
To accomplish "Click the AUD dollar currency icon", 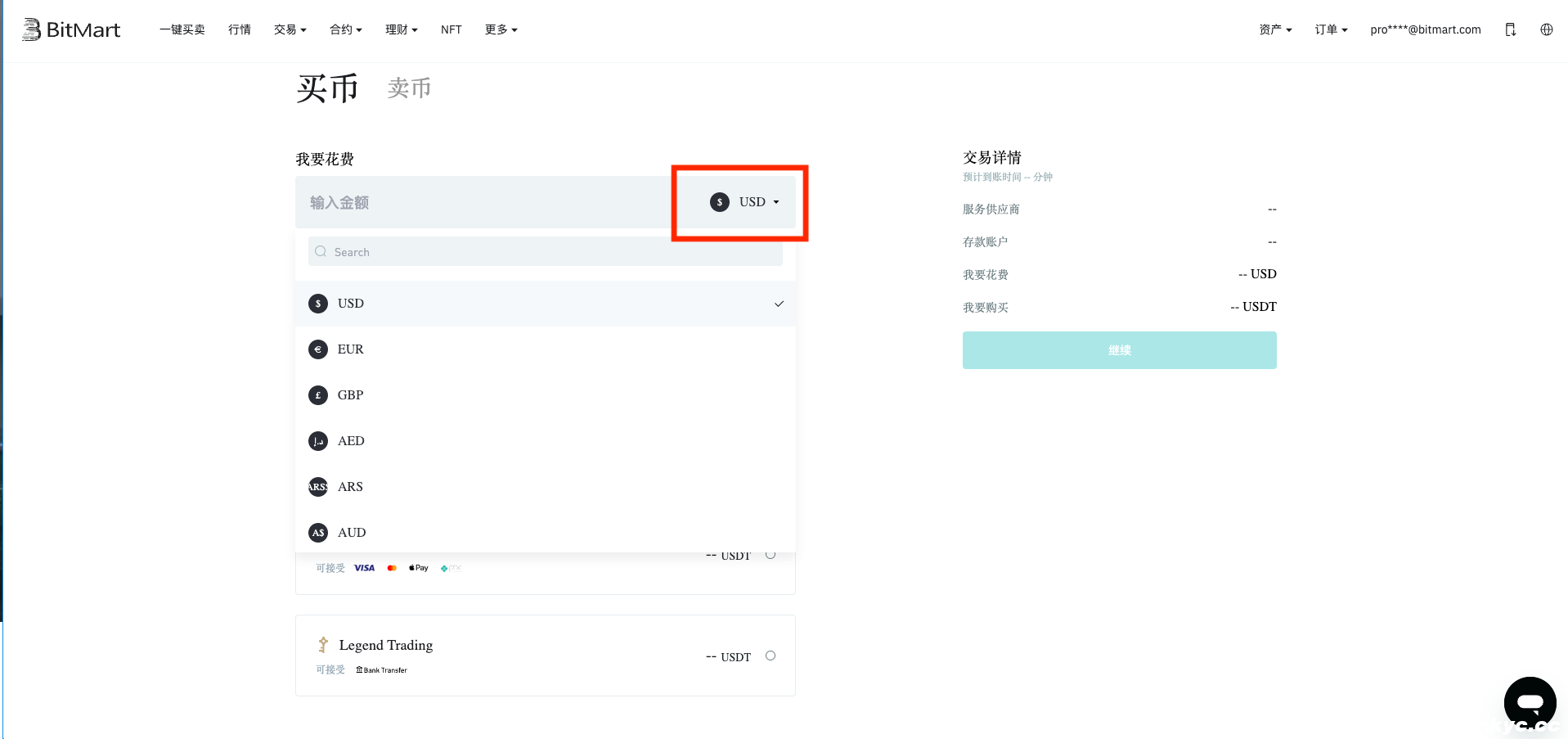I will click(318, 533).
